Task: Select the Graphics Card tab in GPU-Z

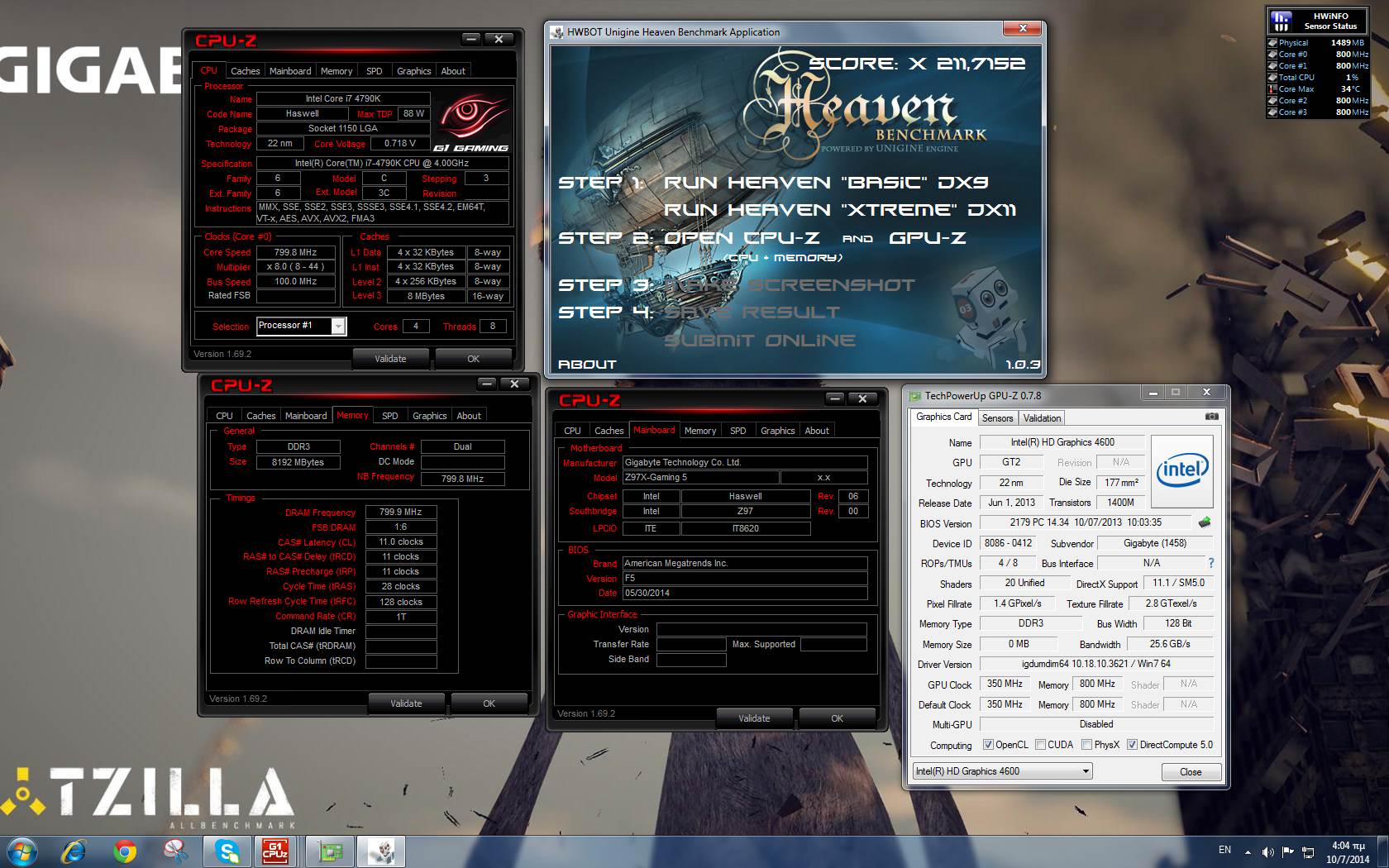Action: [943, 417]
